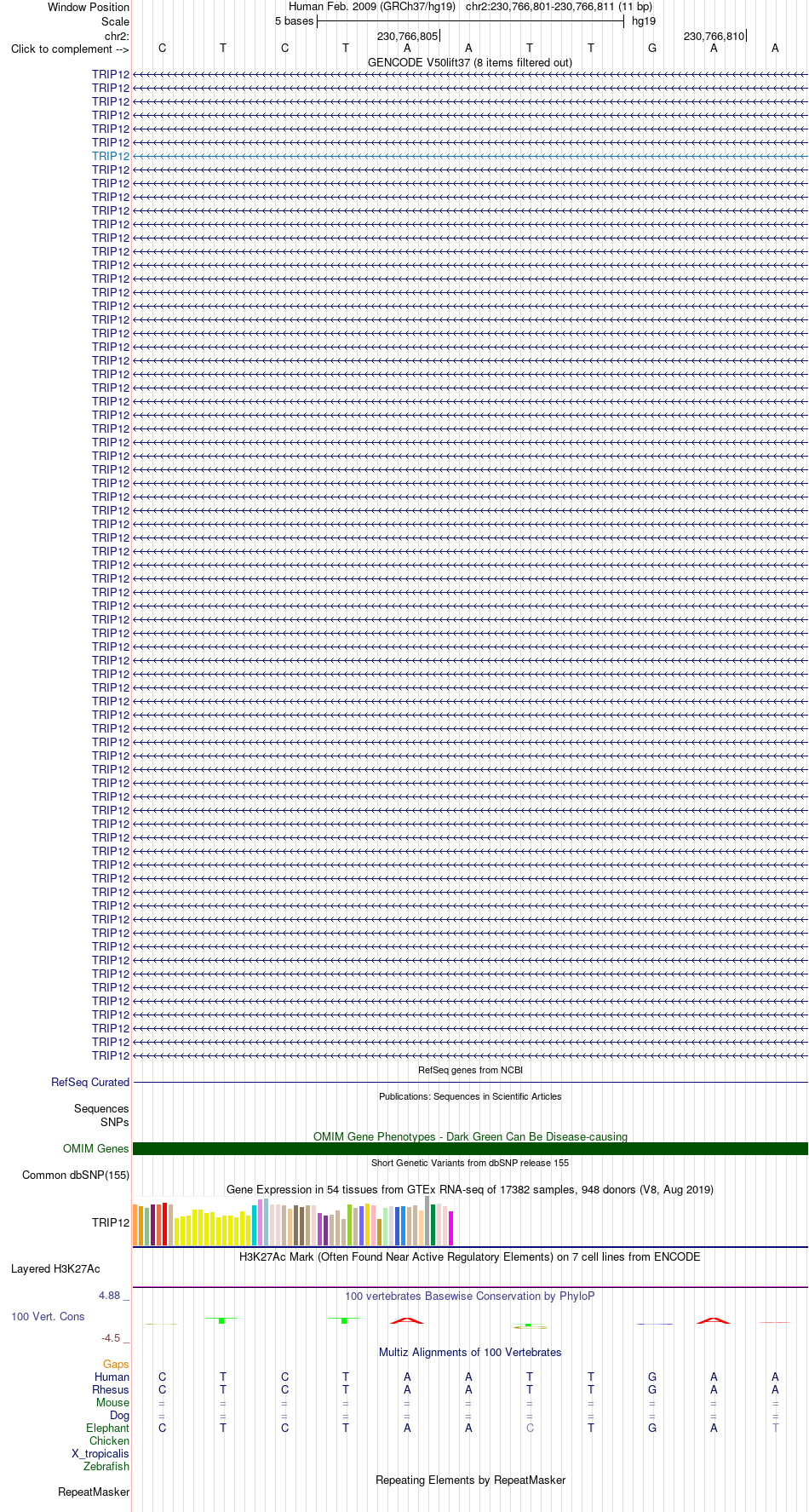
Task: Click the 100 Vert. Cons label
Action: tap(48, 1316)
